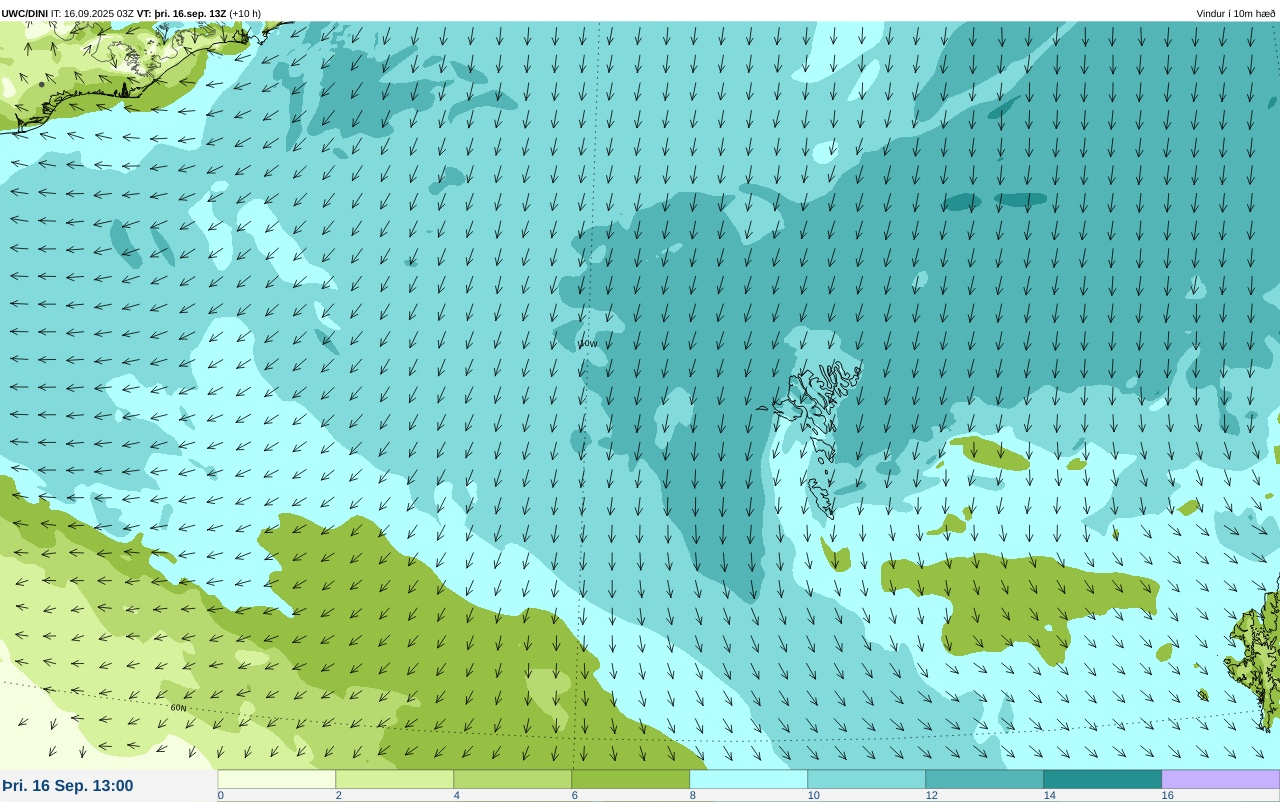
Task: Click the pale cyan 8–10 legend swatch
Action: coord(749,779)
